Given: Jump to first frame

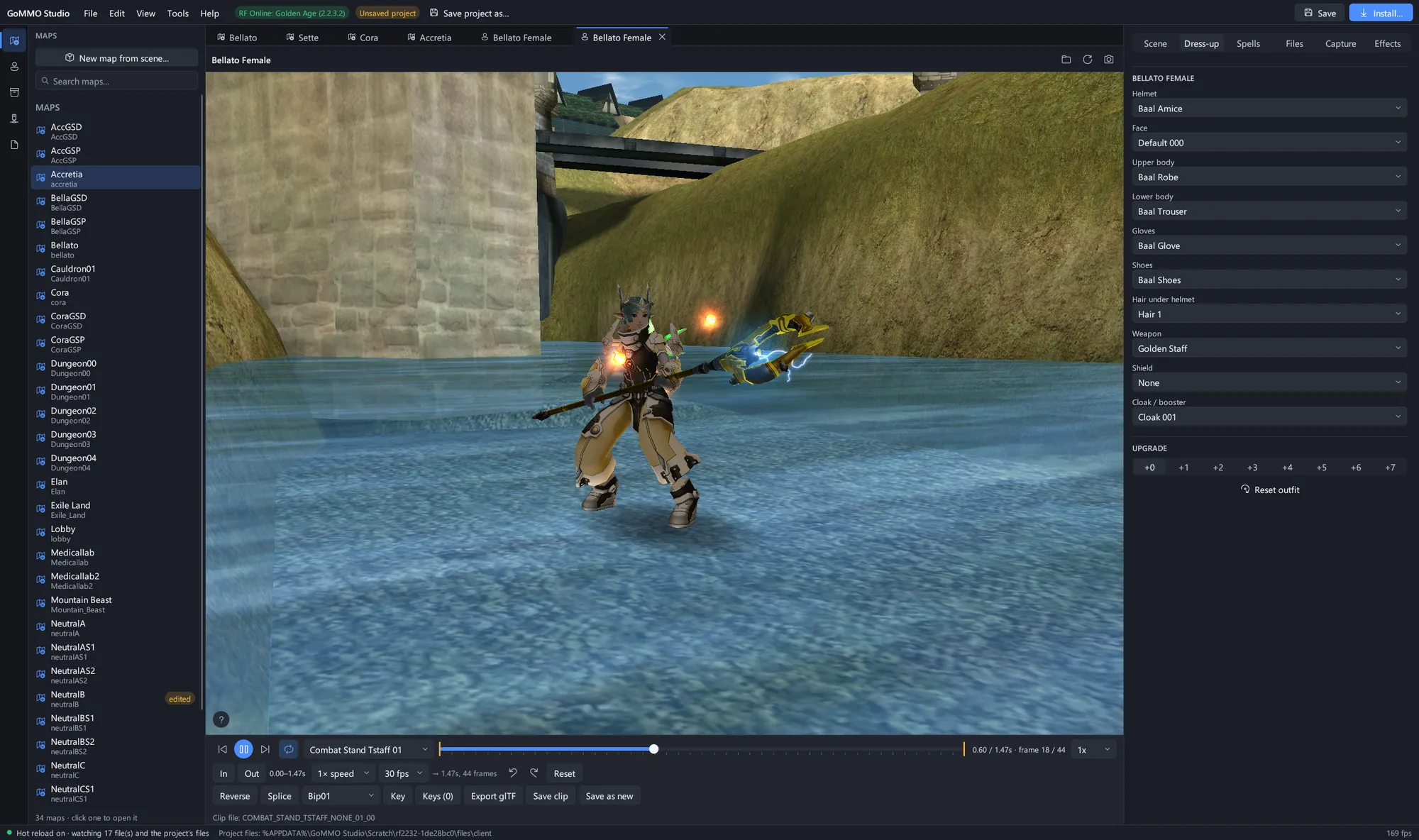Looking at the screenshot, I should coord(222,749).
